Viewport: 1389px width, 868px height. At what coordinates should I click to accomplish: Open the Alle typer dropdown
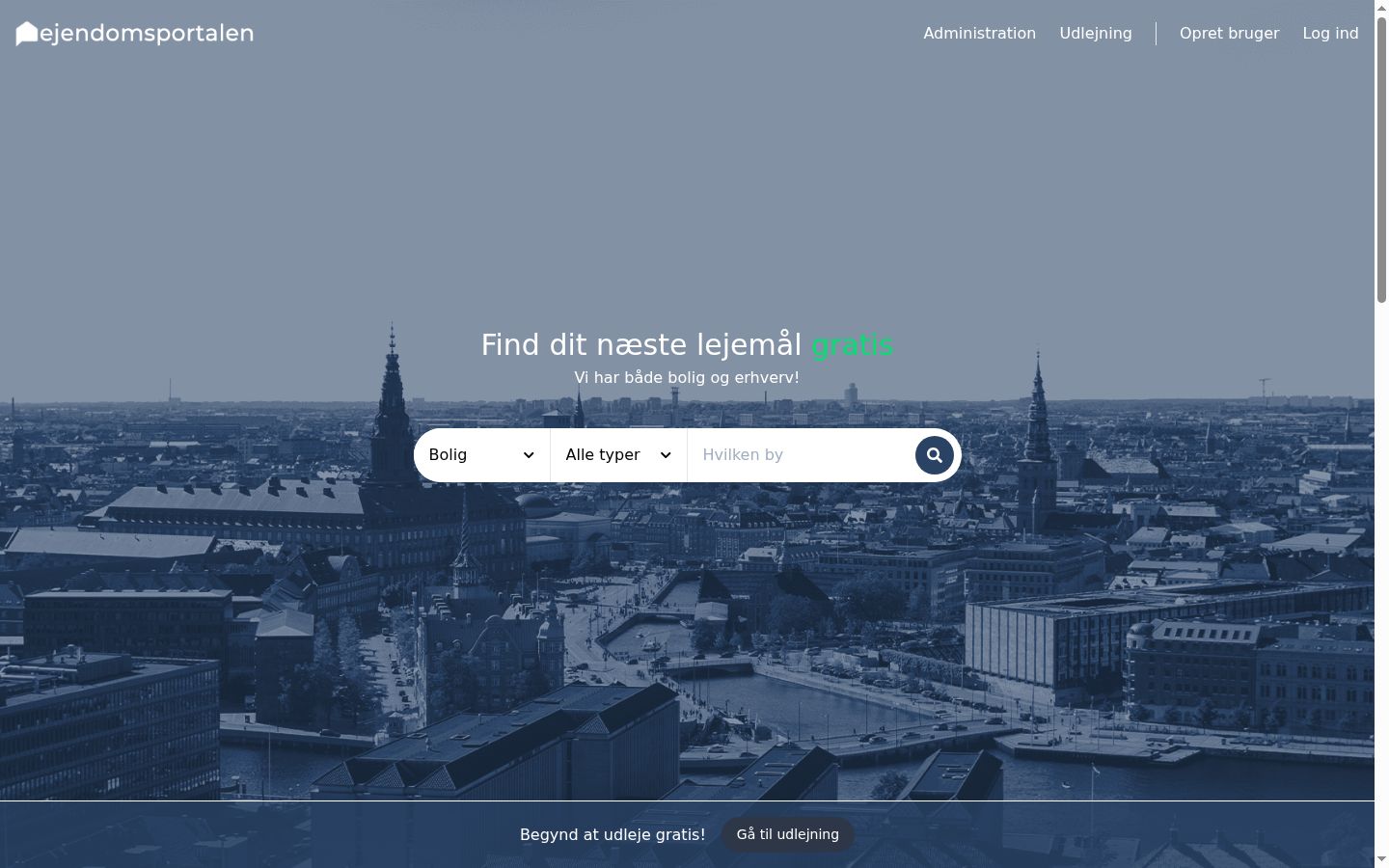coord(618,455)
